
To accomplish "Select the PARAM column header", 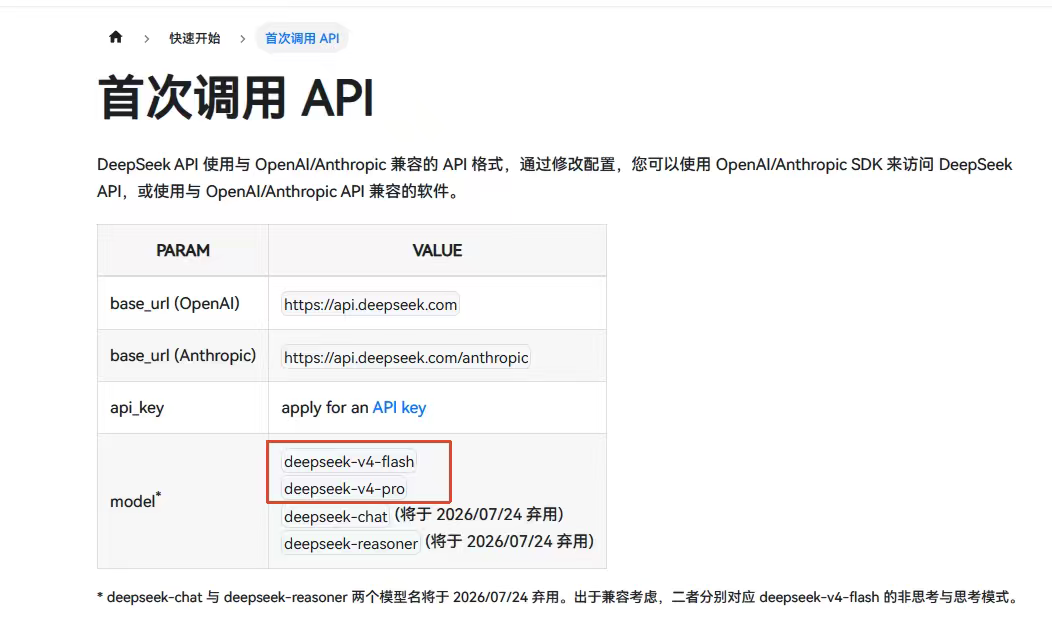I will 183,250.
